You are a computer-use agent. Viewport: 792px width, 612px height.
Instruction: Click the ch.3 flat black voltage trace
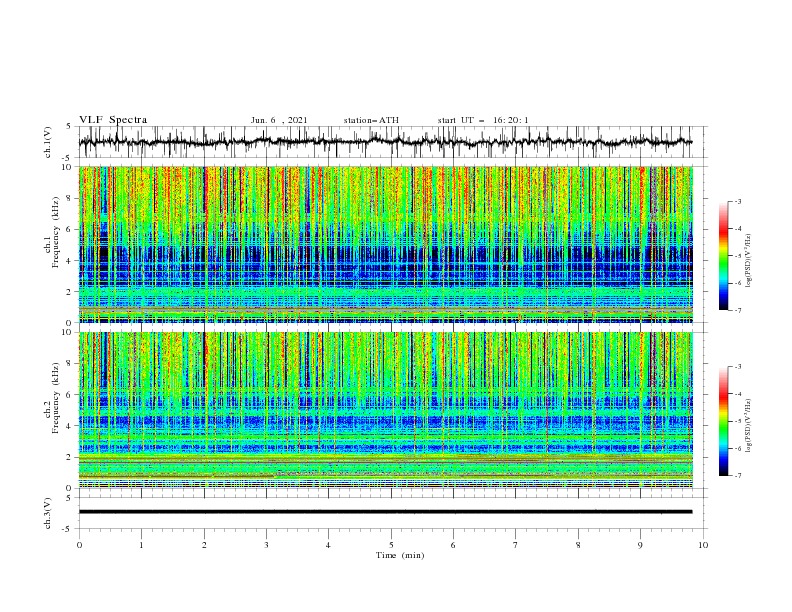pos(385,512)
